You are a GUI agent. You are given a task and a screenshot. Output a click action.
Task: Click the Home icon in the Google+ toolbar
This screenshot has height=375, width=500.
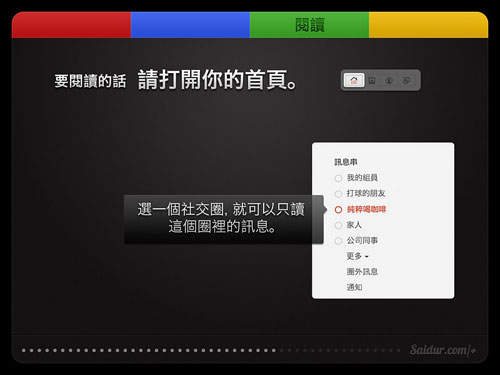coord(354,80)
